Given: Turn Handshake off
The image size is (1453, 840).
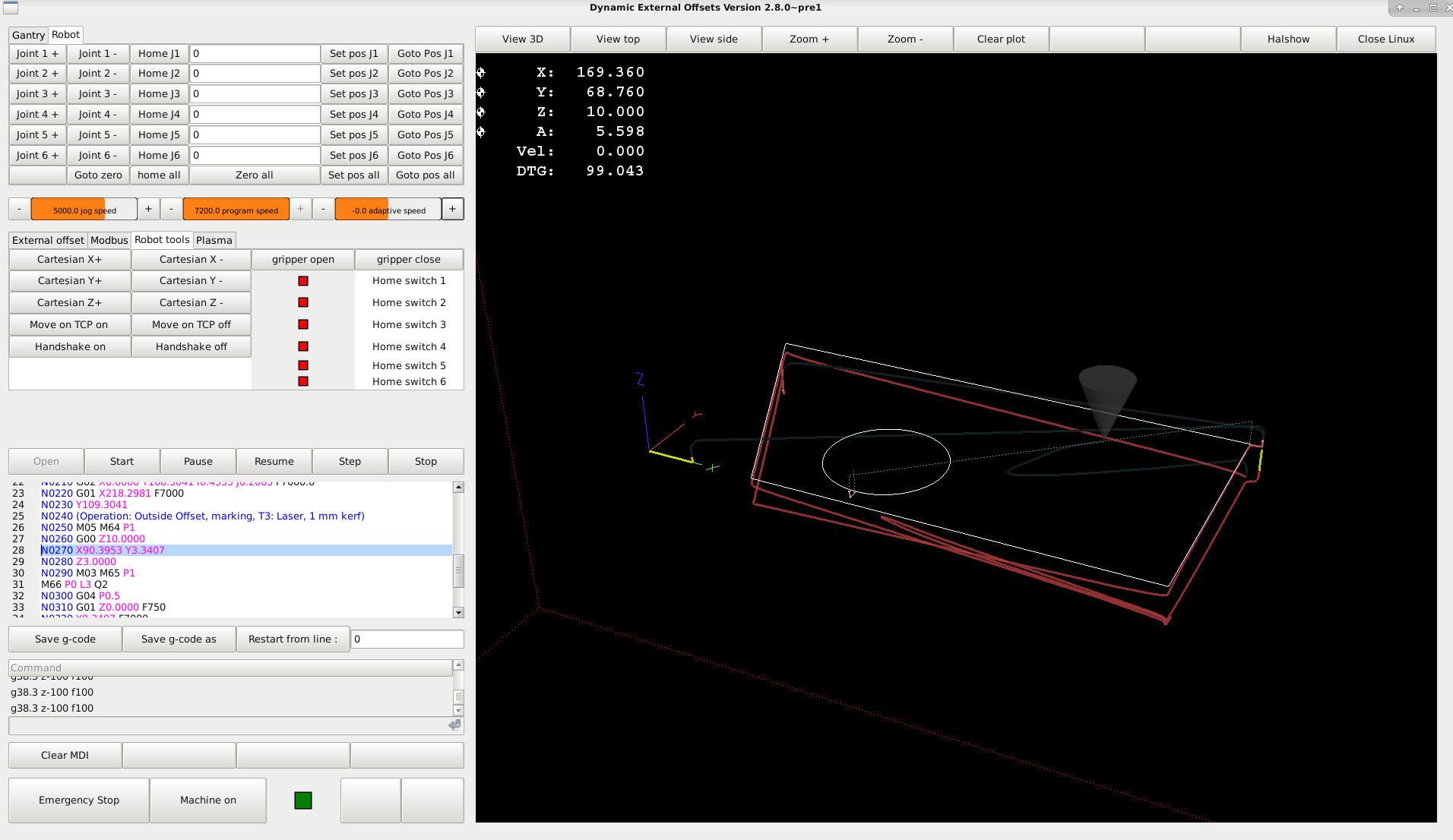Looking at the screenshot, I should tap(192, 346).
